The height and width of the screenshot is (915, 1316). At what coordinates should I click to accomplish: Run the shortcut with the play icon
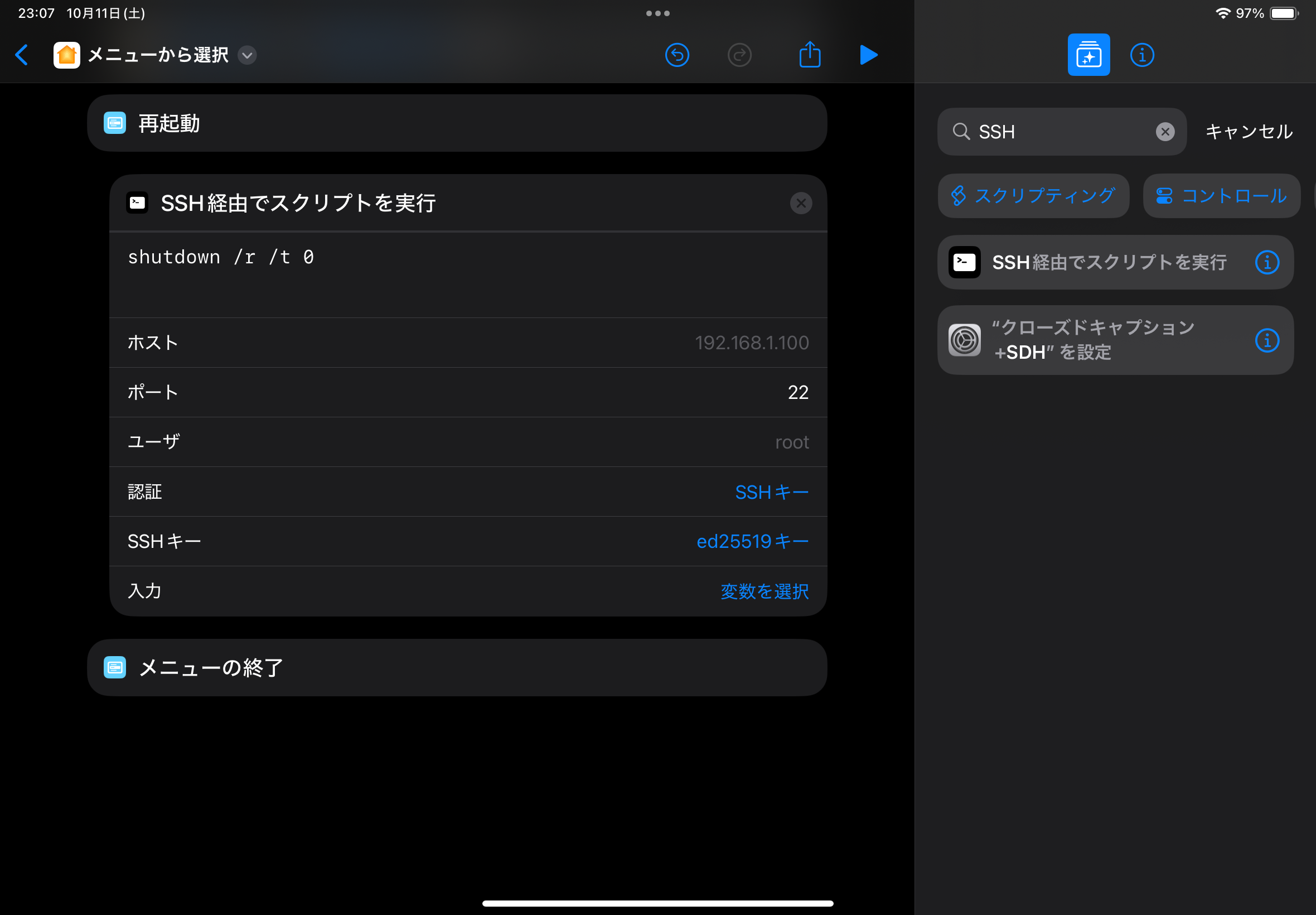click(868, 55)
